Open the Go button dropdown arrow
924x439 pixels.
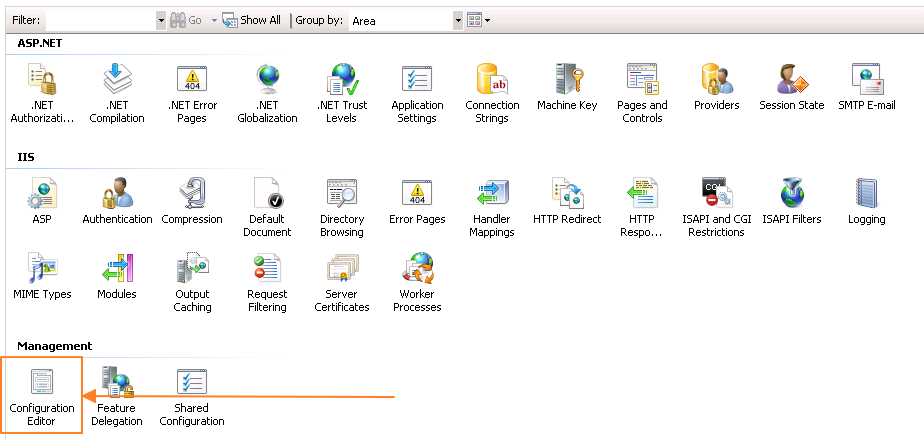point(214,21)
